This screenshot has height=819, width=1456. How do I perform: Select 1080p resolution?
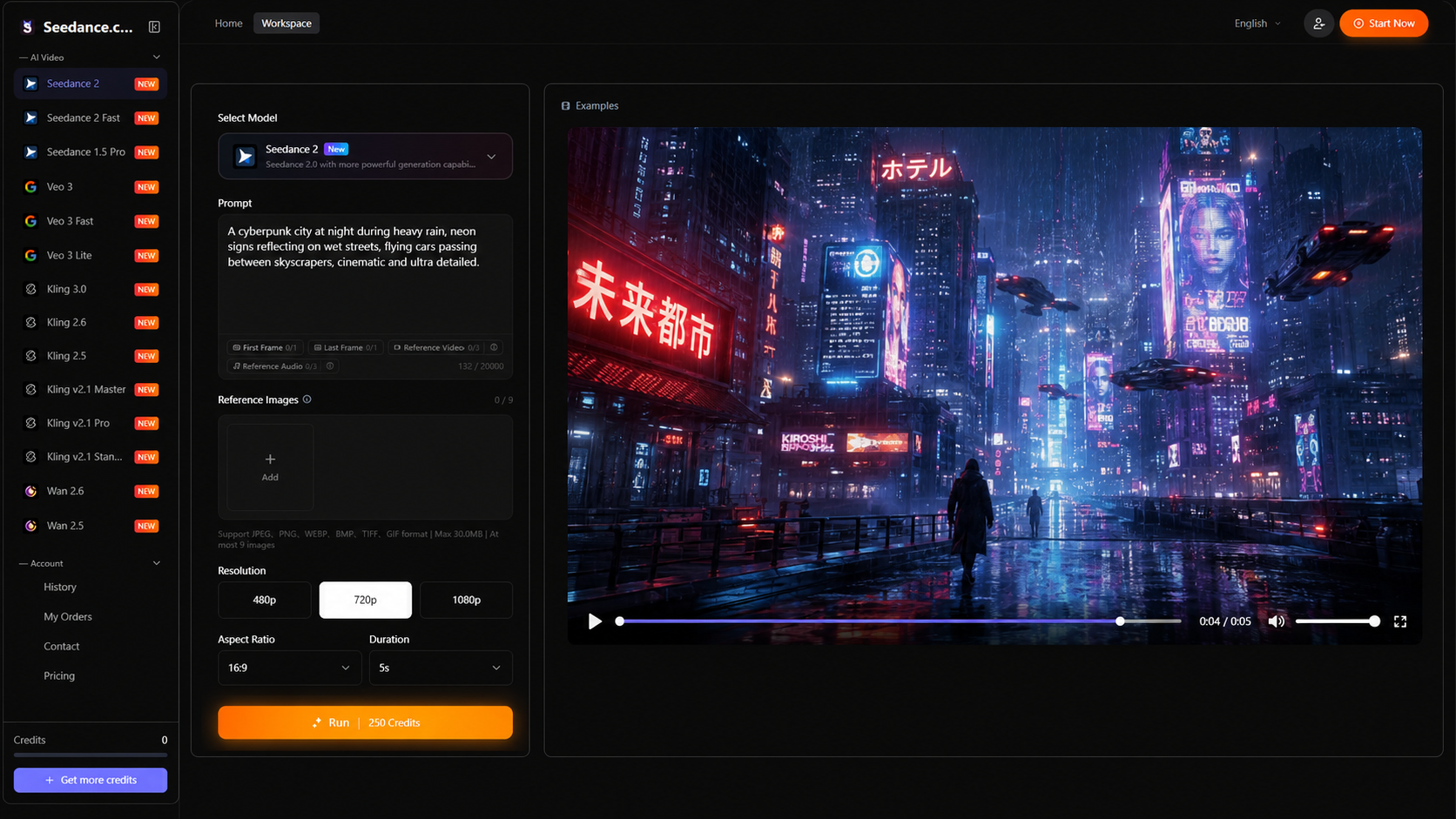point(466,600)
